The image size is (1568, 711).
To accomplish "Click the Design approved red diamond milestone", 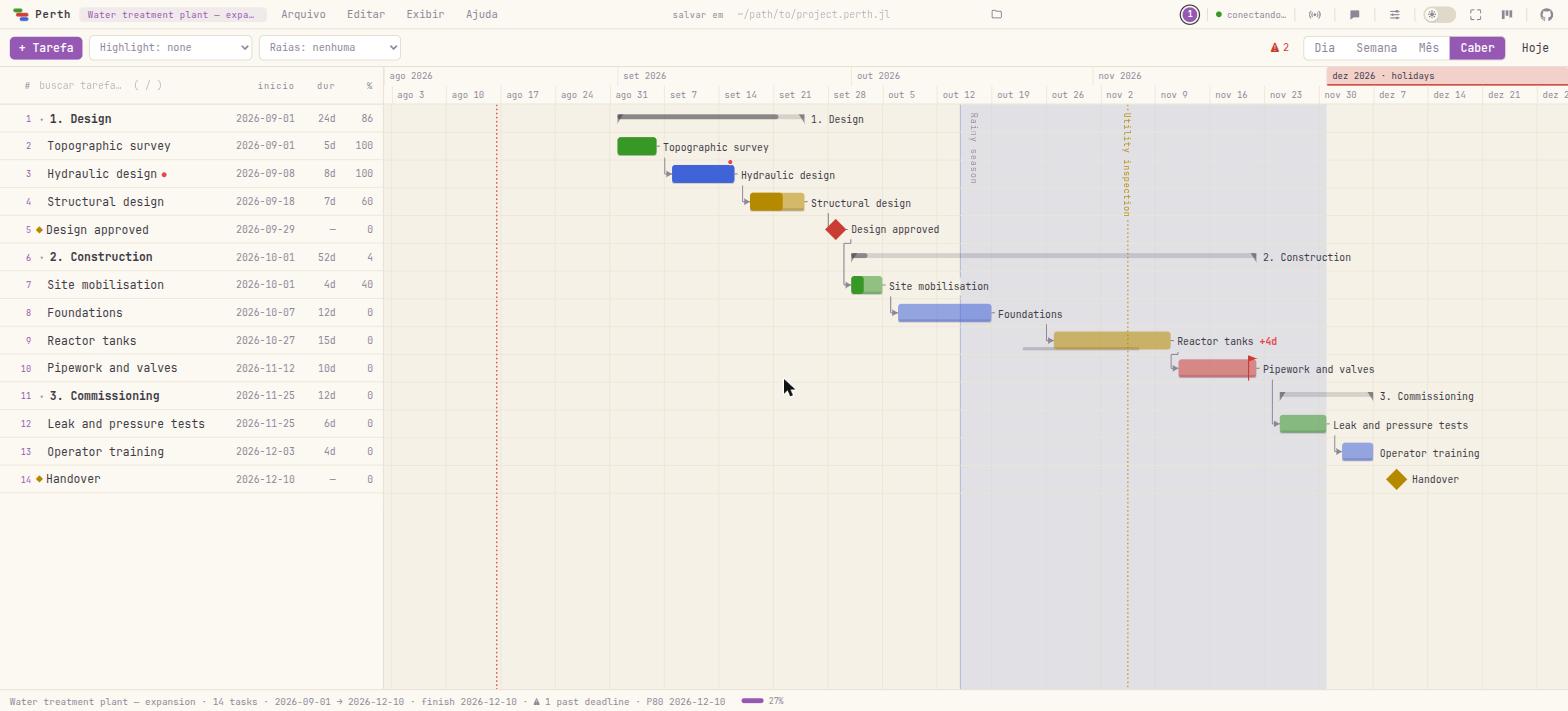I will point(836,229).
